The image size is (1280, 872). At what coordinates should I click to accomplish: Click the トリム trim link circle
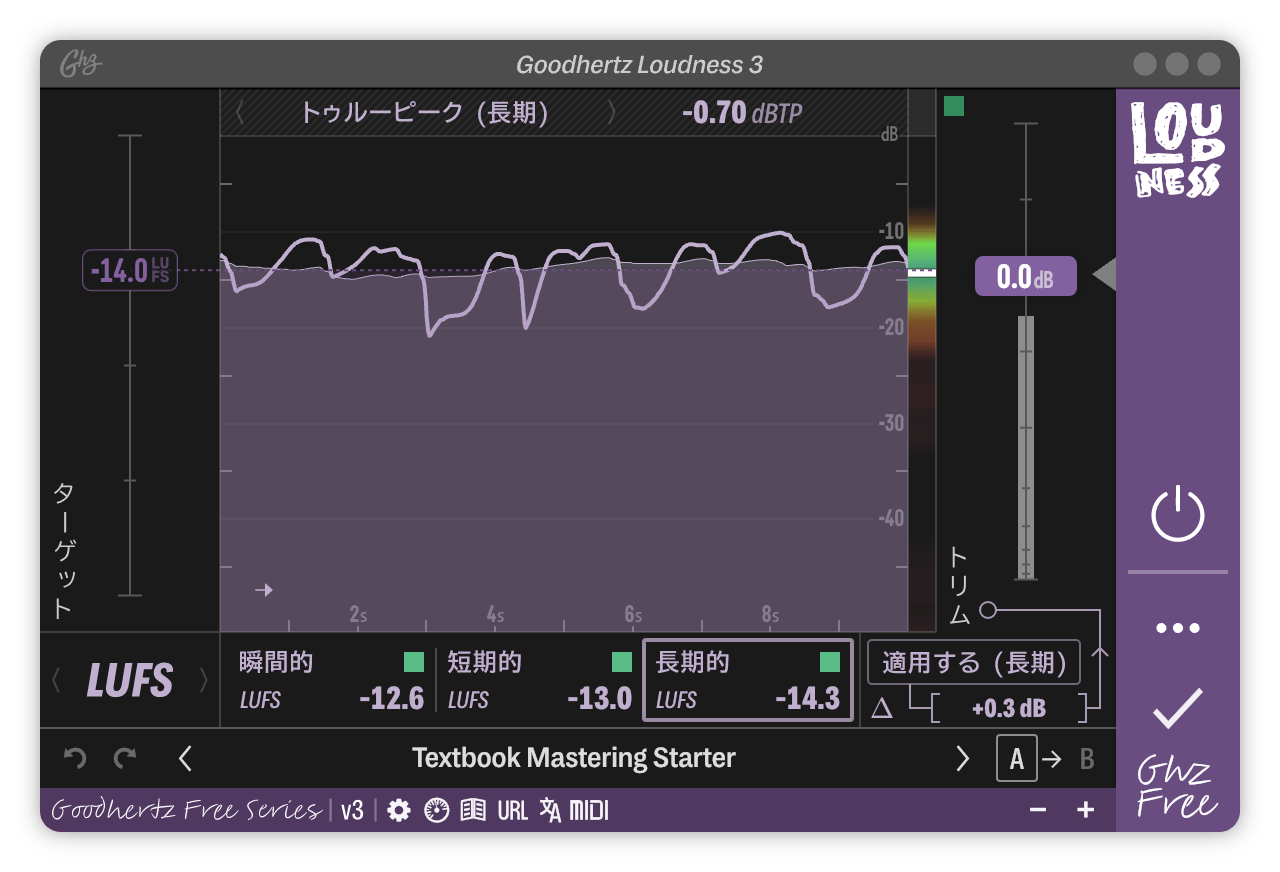[x=988, y=609]
